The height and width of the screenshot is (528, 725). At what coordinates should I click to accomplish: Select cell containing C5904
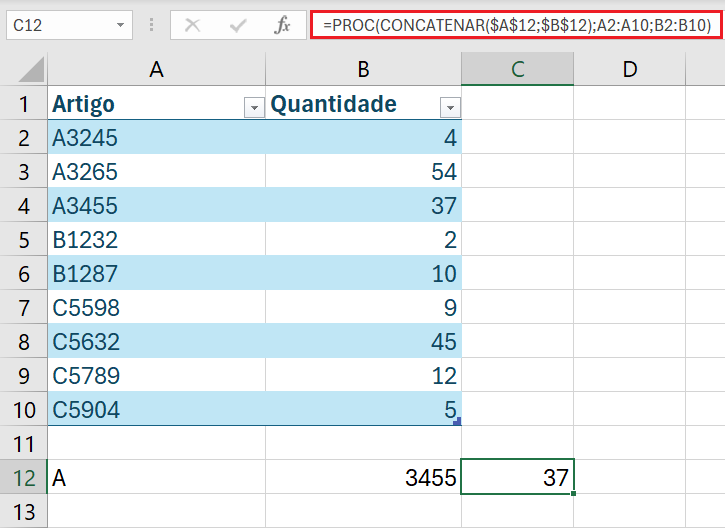tap(156, 409)
